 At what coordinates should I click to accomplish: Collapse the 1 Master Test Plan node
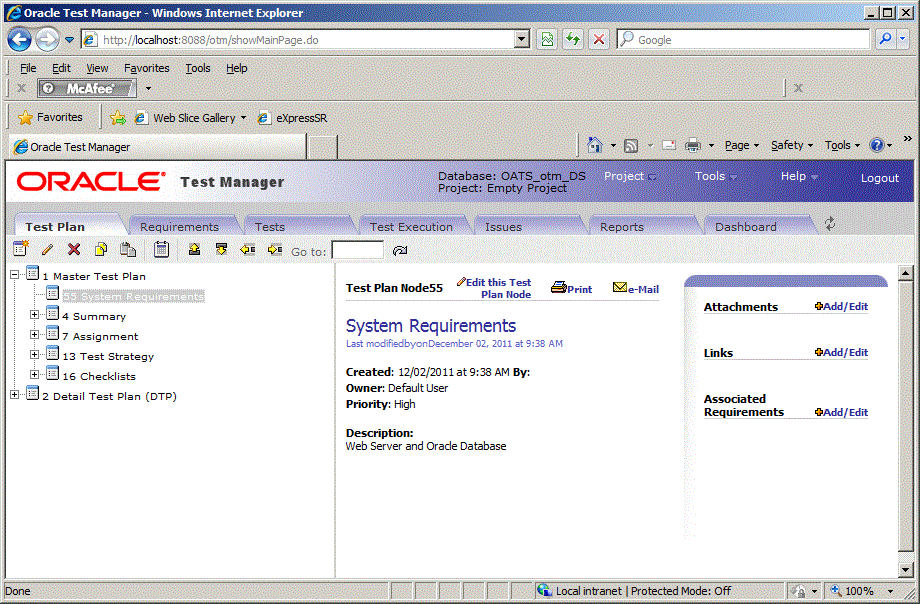(15, 274)
